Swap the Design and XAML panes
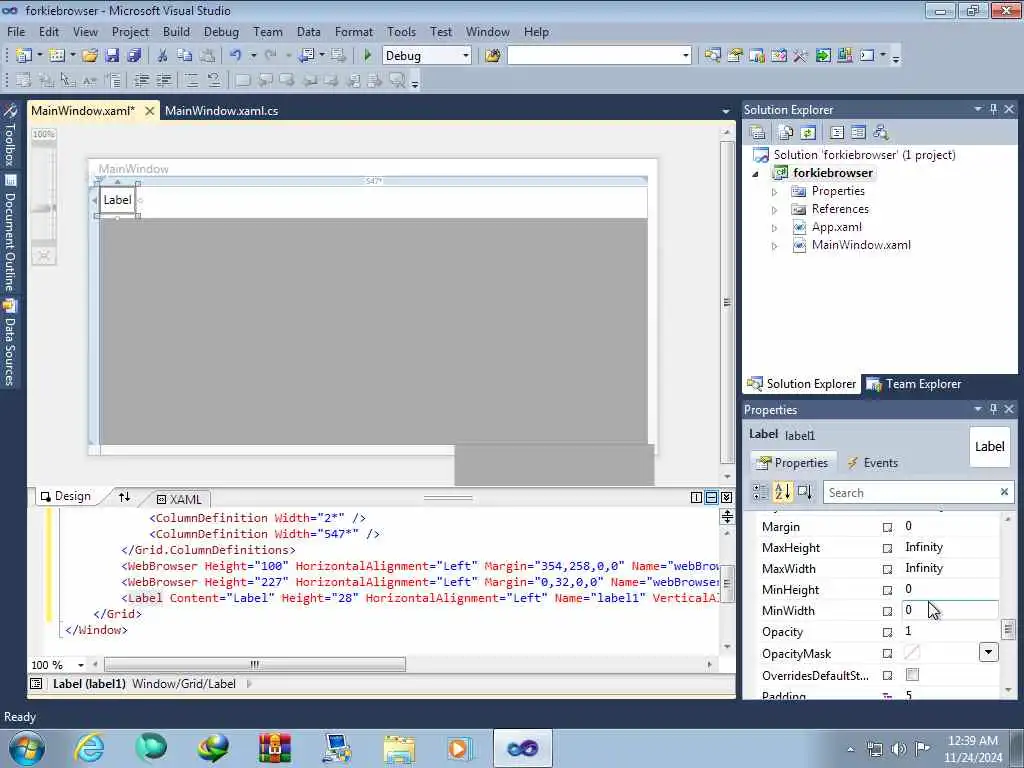The height and width of the screenshot is (768, 1024). point(124,498)
